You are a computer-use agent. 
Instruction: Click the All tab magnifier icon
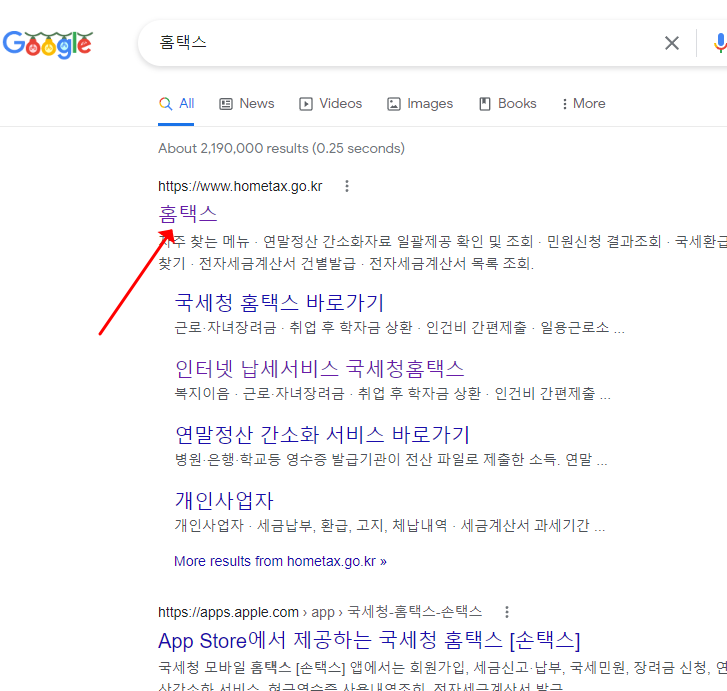point(166,104)
